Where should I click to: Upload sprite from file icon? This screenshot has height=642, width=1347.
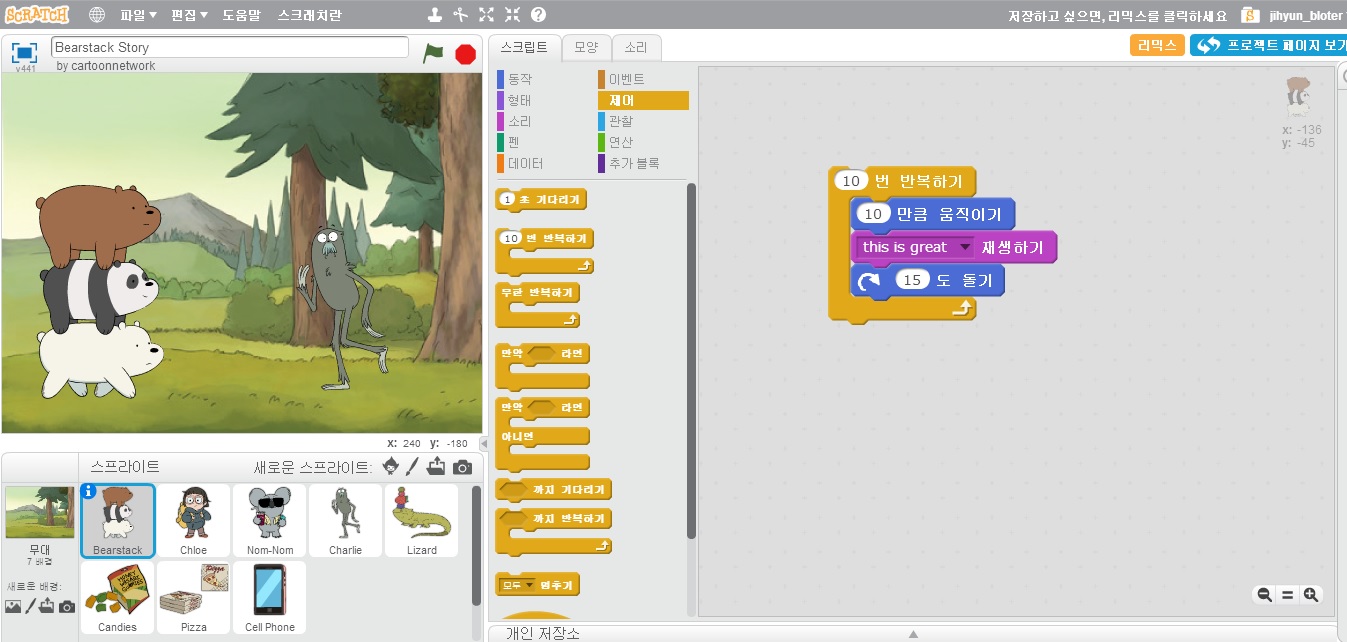(436, 466)
